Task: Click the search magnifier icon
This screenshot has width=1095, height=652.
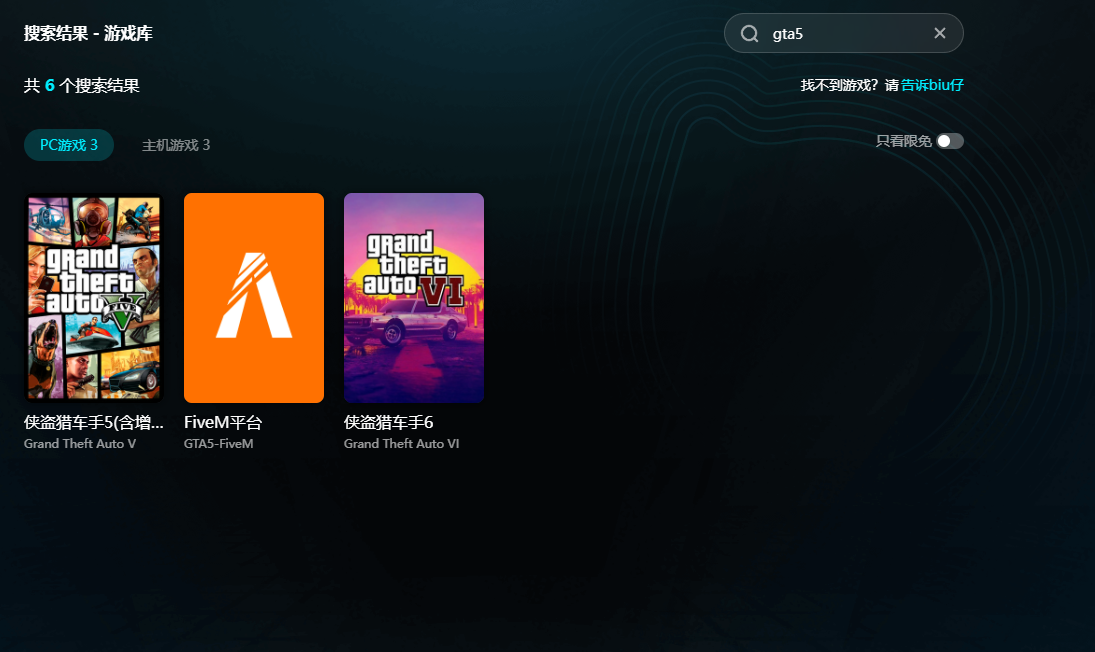Action: click(749, 34)
